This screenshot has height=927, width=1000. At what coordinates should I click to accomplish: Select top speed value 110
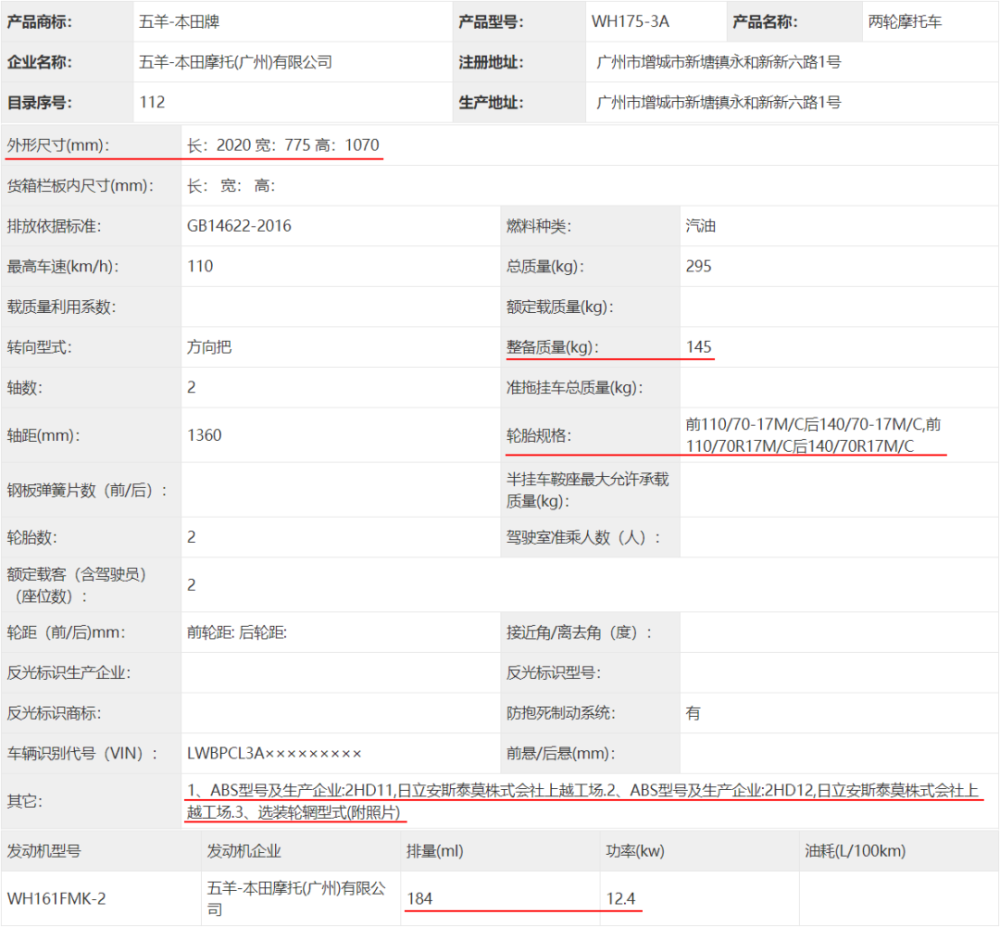pyautogui.click(x=200, y=266)
